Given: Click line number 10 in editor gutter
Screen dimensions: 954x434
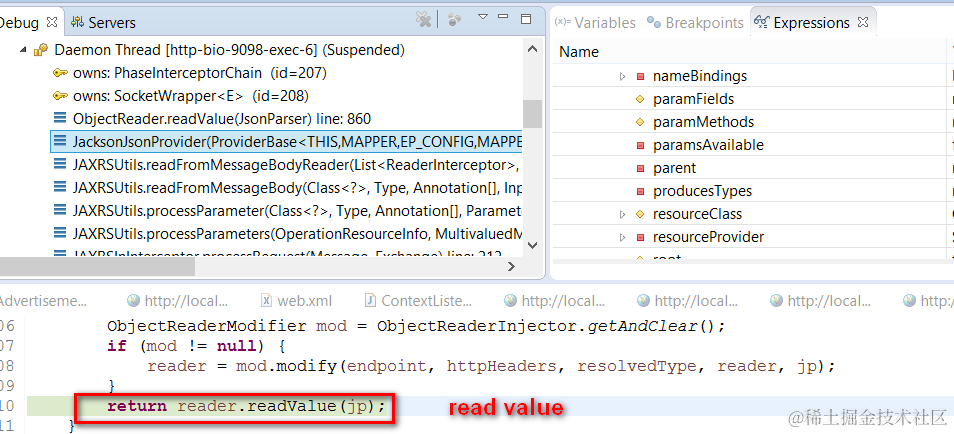Looking at the screenshot, I should tap(7, 406).
